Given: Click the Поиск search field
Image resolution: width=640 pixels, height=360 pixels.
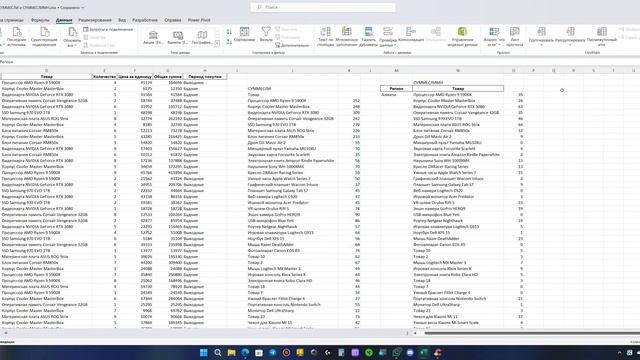Looking at the screenshot, I should pyautogui.click(x=323, y=7).
